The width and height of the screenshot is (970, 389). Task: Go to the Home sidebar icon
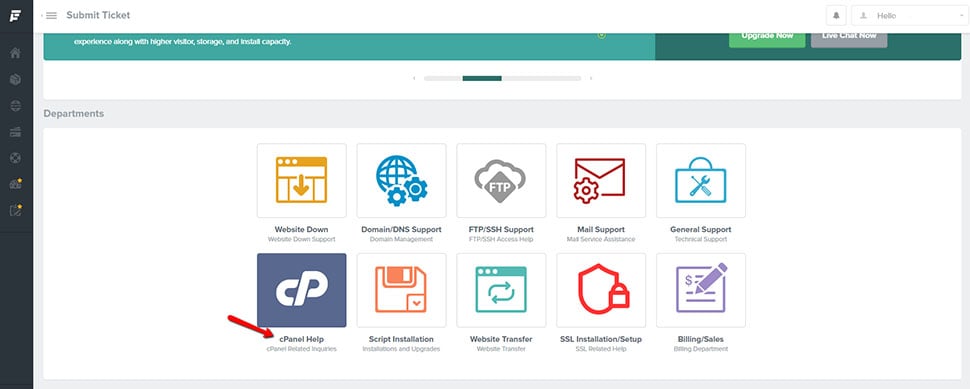coord(15,53)
